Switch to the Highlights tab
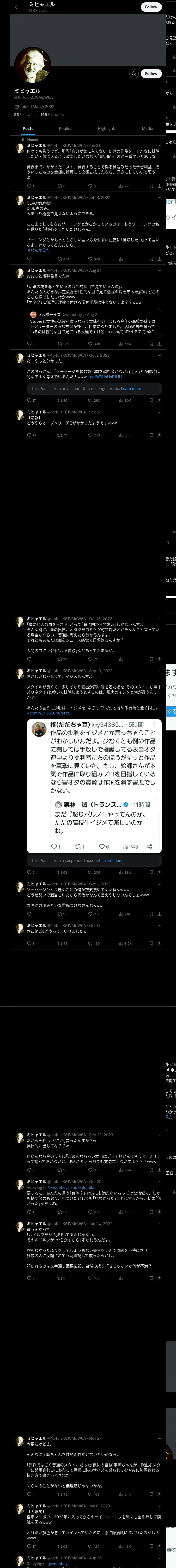The width and height of the screenshot is (176, 1568). 107,128
